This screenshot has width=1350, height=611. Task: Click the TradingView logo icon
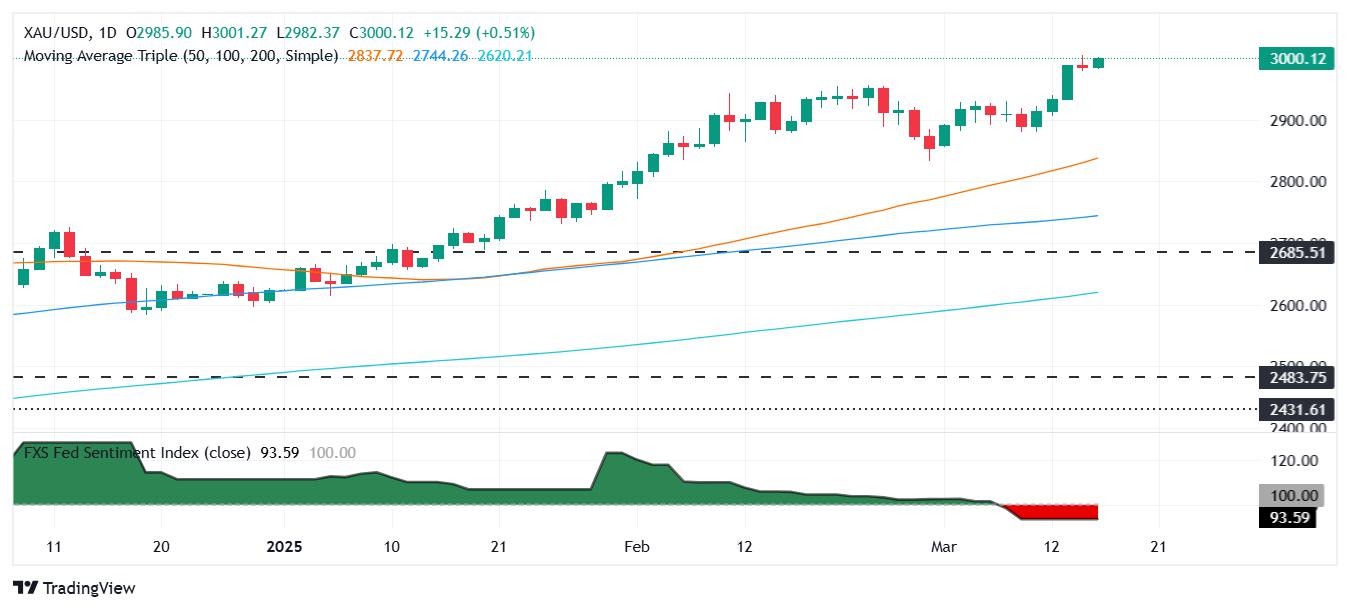coord(26,588)
